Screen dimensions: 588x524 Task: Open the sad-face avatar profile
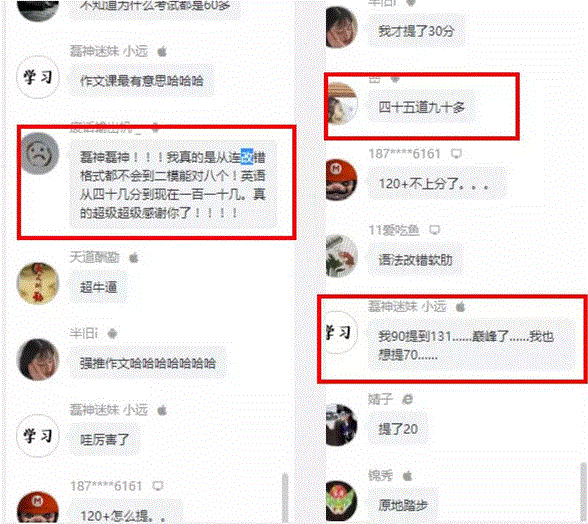pyautogui.click(x=38, y=154)
